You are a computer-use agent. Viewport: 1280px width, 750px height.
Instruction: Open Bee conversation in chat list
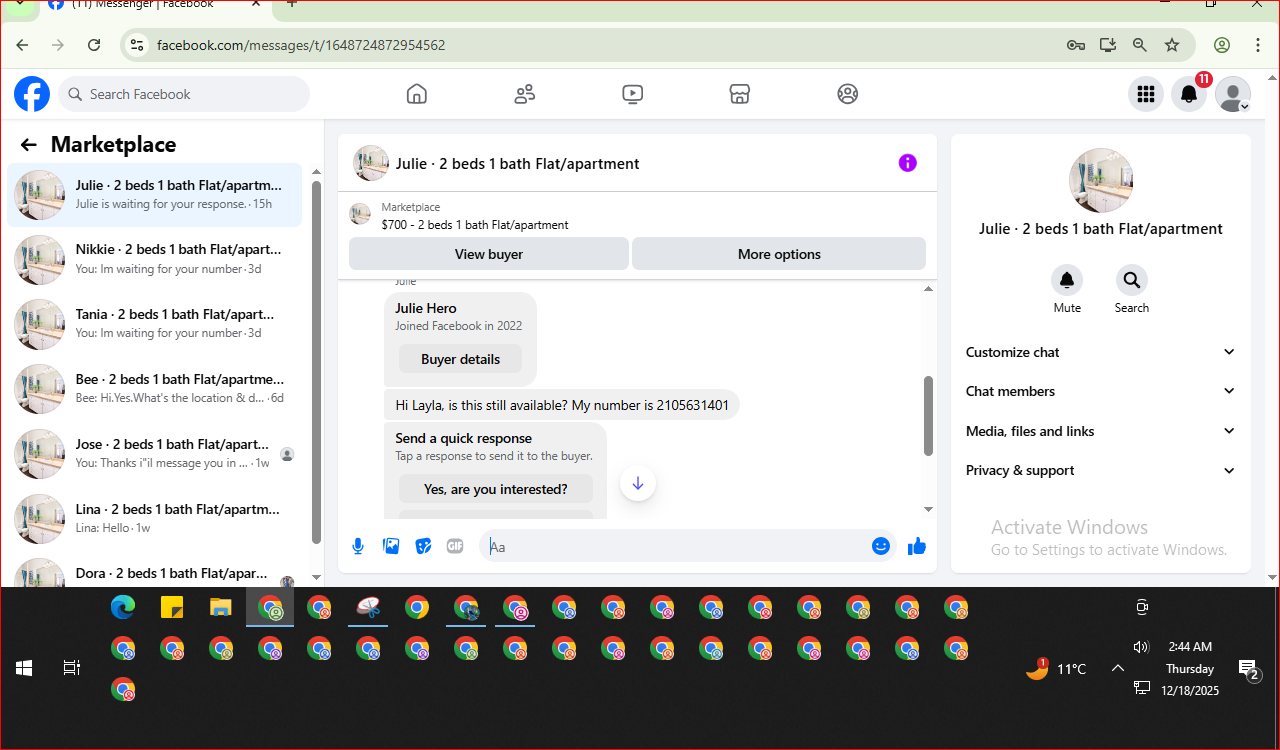155,388
